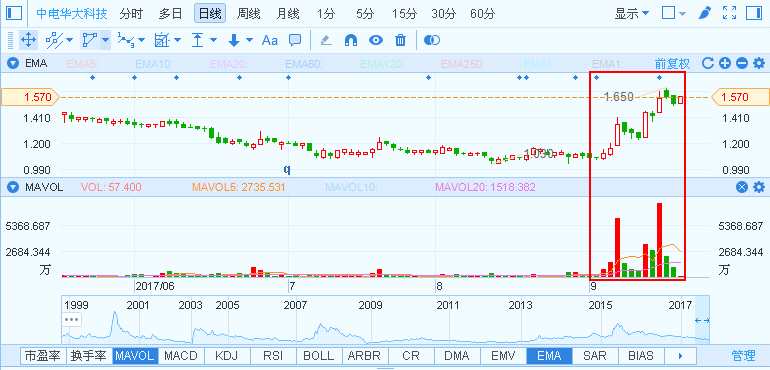Collapse the EMA panel header arrow

pos(13,63)
